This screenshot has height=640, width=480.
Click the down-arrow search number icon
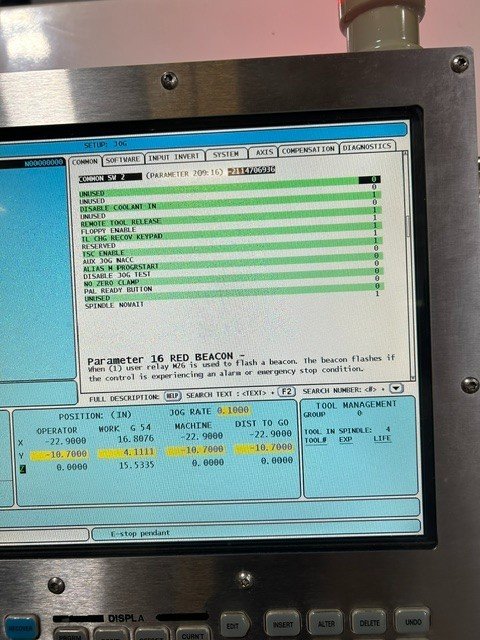pos(396,388)
